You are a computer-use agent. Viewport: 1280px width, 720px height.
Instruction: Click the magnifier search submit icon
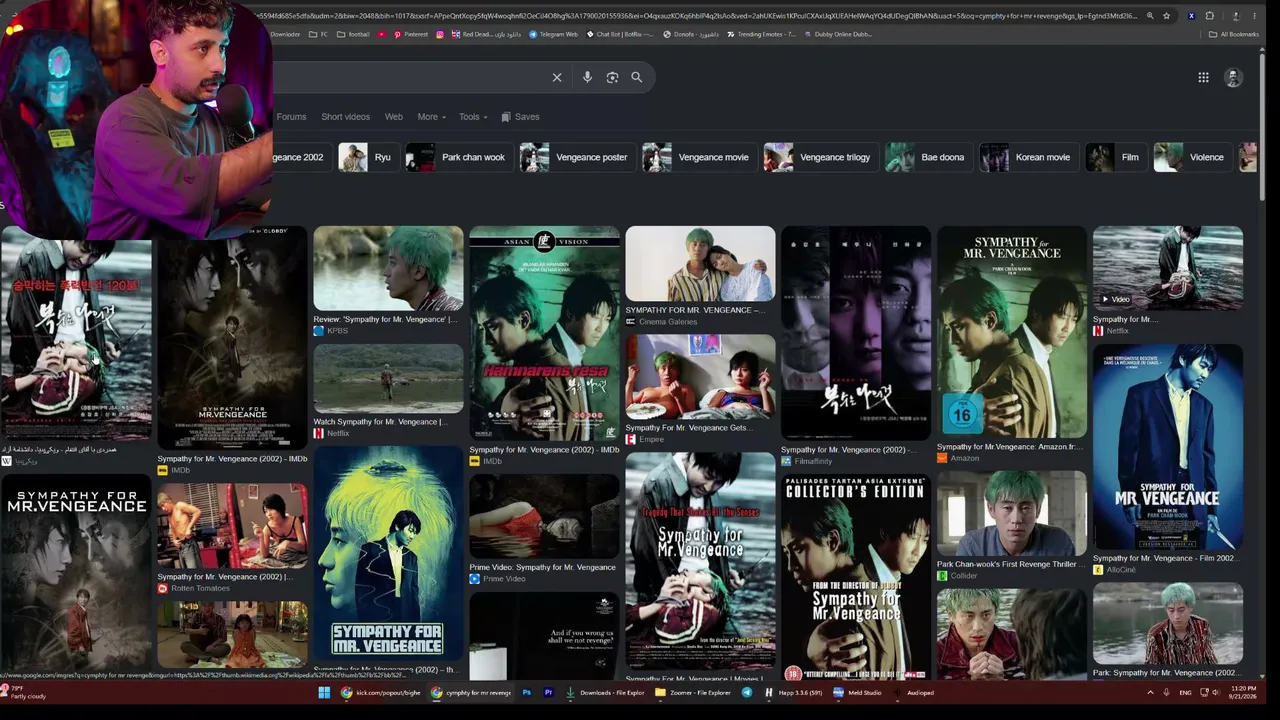(x=636, y=77)
